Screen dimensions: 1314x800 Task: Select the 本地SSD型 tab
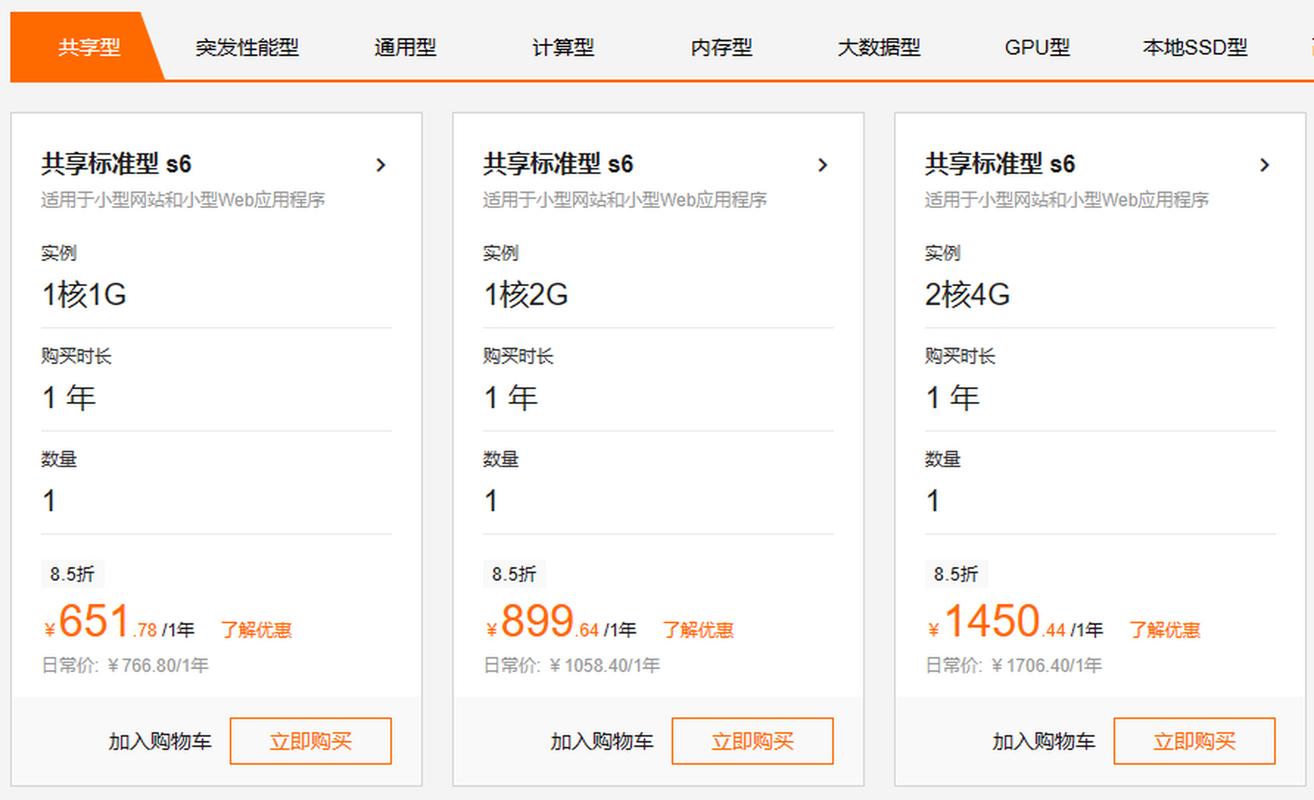coord(1195,47)
